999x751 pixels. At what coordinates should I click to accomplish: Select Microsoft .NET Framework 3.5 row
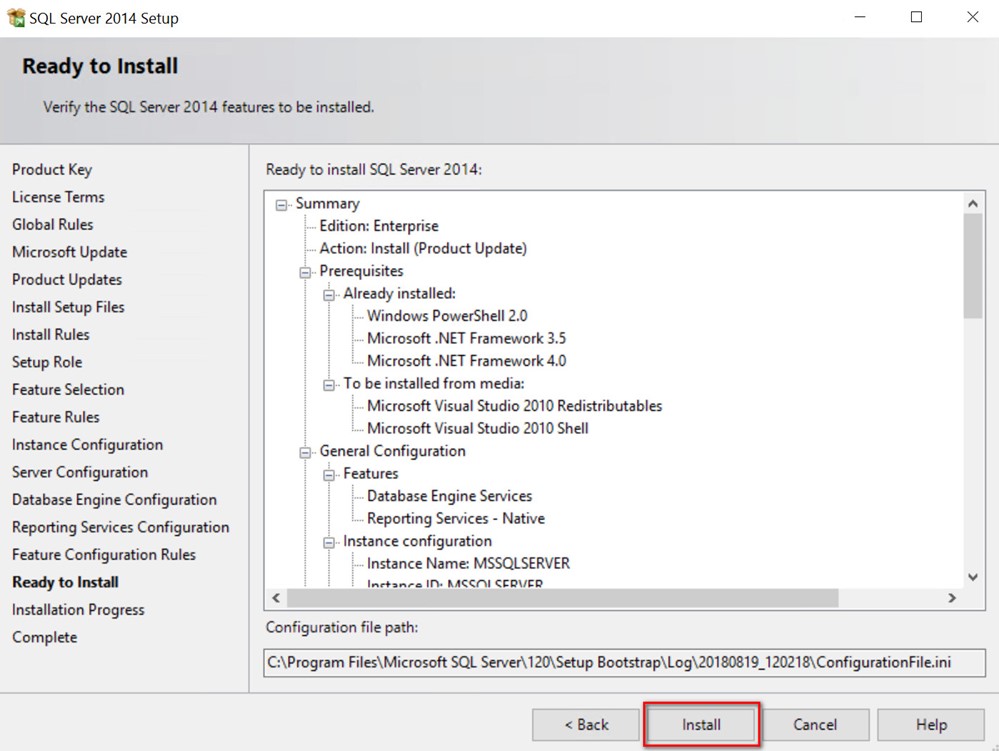tap(466, 338)
